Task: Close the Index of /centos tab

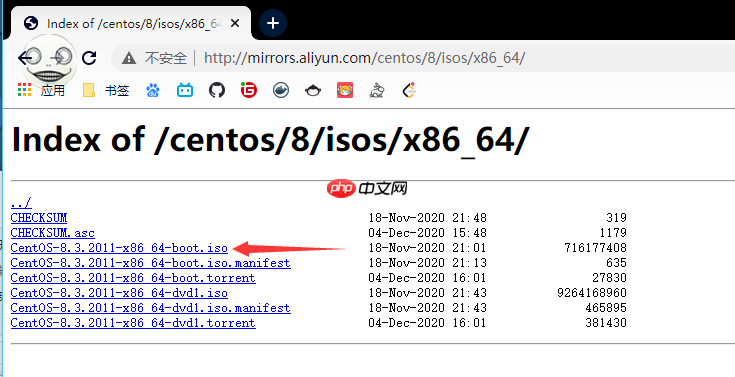Action: point(235,23)
